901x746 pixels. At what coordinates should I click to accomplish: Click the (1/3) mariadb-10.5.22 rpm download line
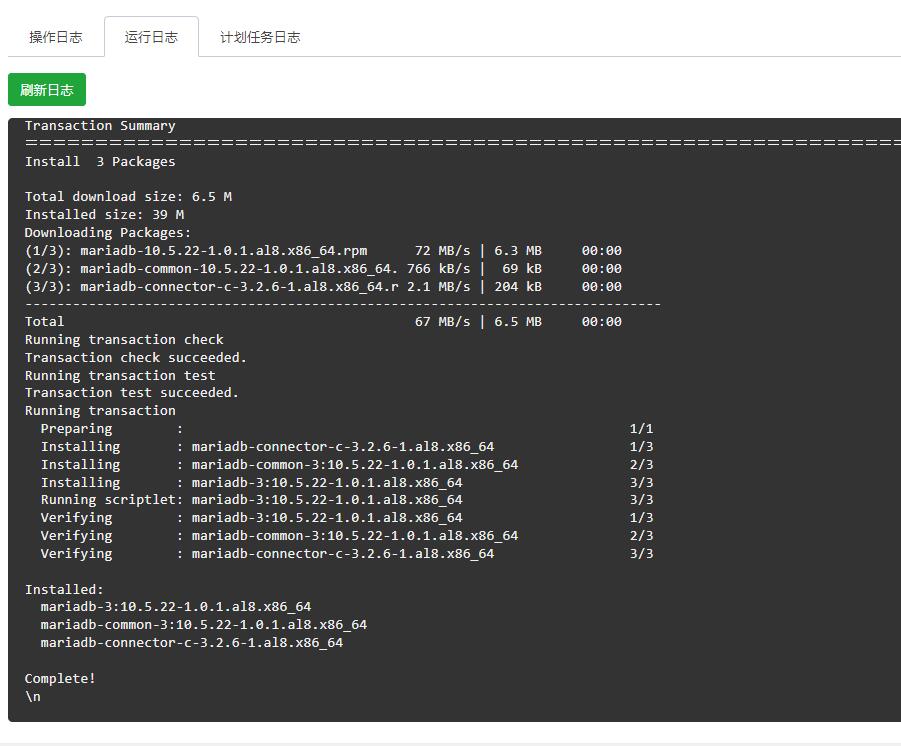click(324, 251)
